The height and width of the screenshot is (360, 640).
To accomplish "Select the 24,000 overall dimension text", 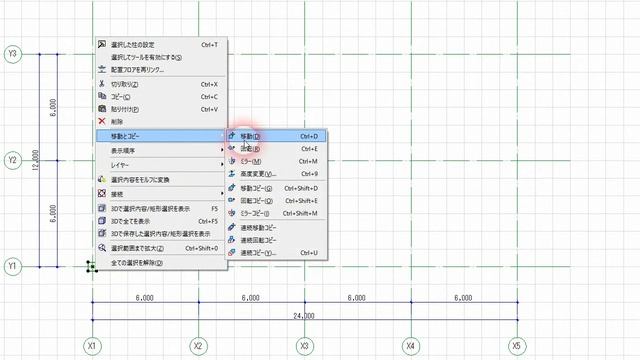I will (x=304, y=316).
